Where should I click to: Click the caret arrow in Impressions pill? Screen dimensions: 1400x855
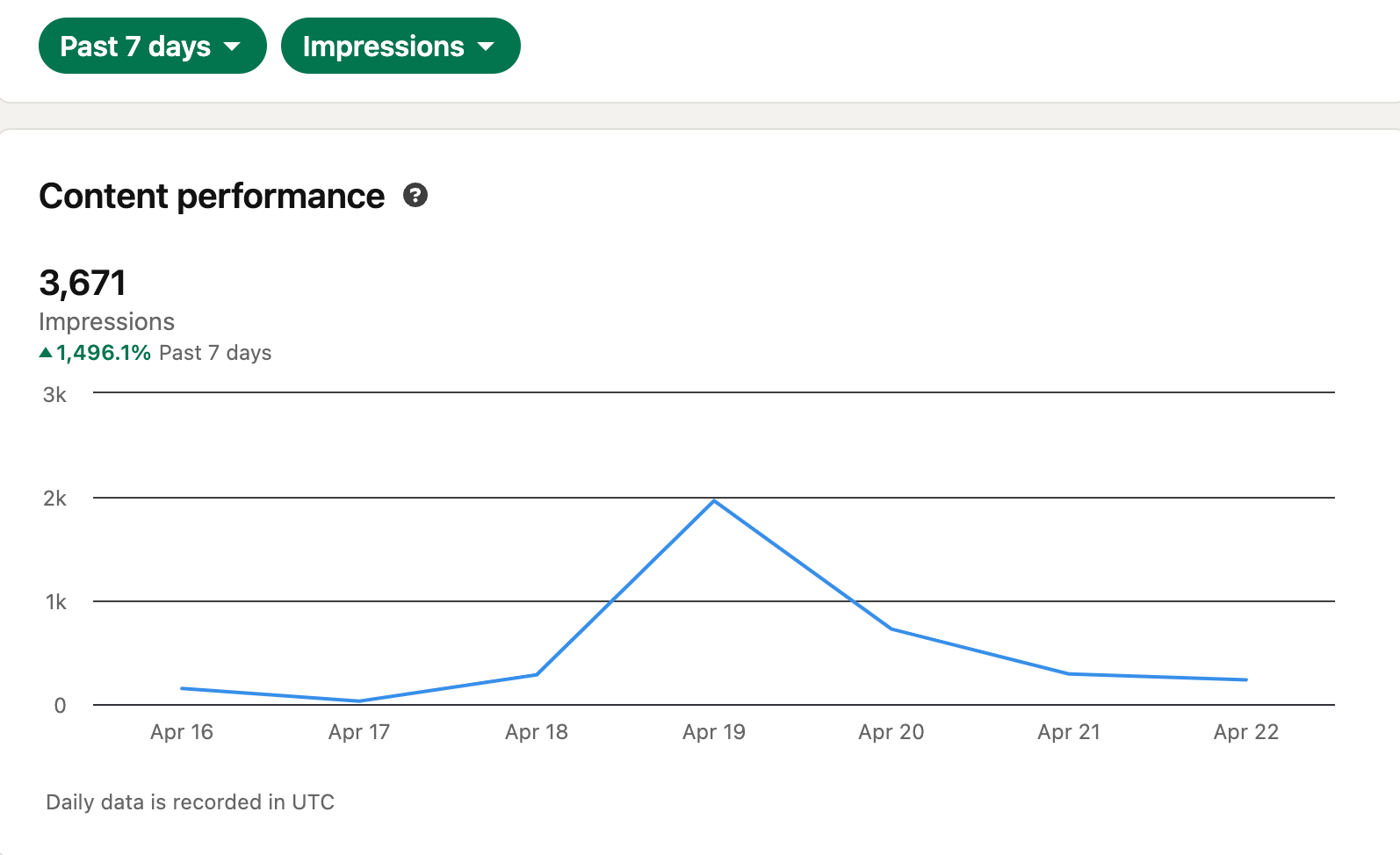[486, 47]
